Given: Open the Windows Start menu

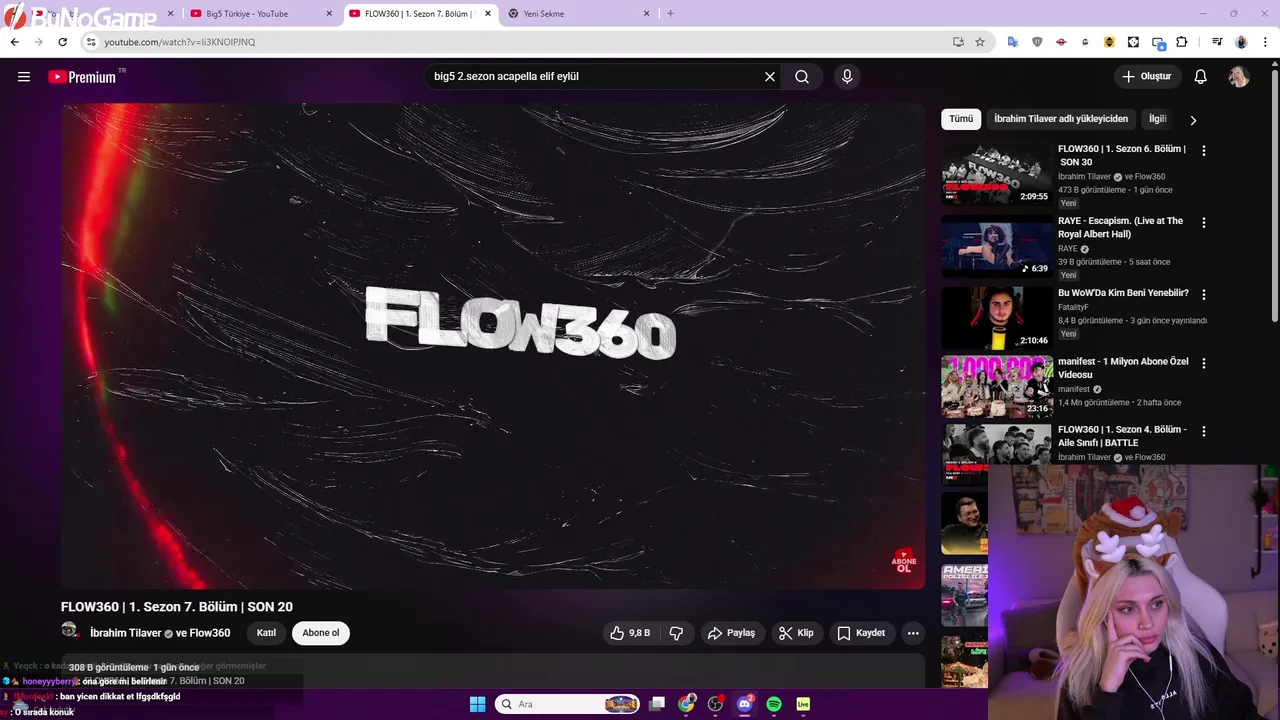Looking at the screenshot, I should click(x=477, y=704).
